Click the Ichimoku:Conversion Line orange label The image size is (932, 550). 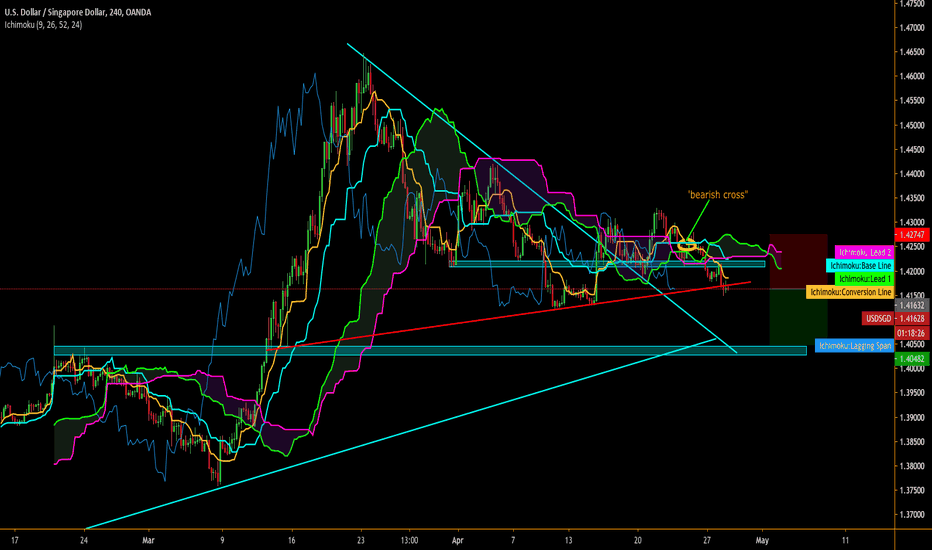click(850, 291)
